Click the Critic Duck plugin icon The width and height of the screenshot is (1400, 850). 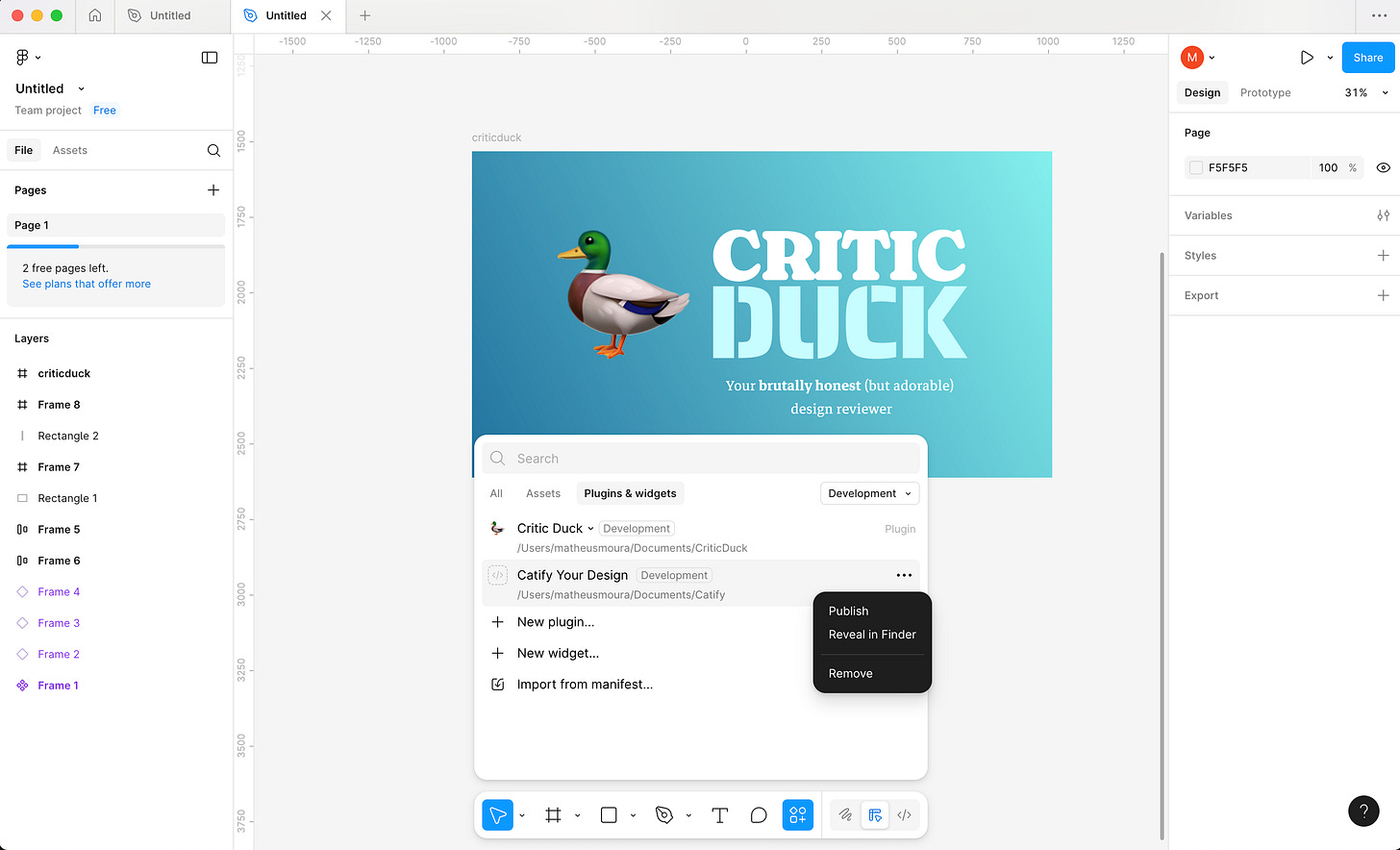coord(497,528)
